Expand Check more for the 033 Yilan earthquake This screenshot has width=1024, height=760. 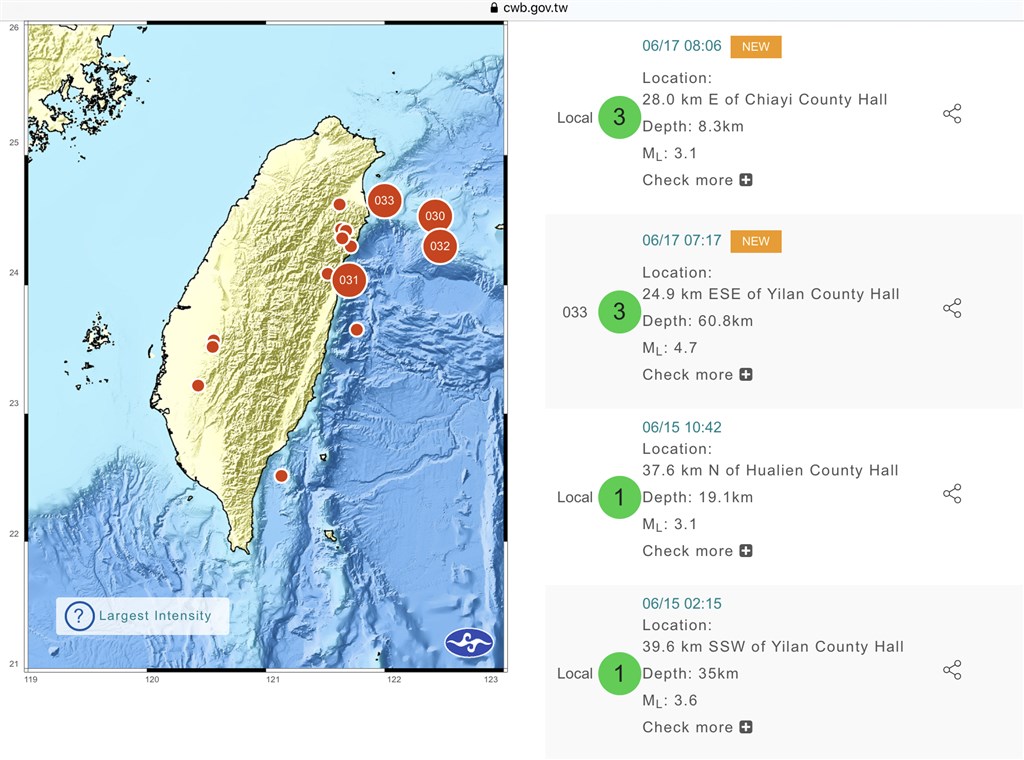click(x=745, y=375)
